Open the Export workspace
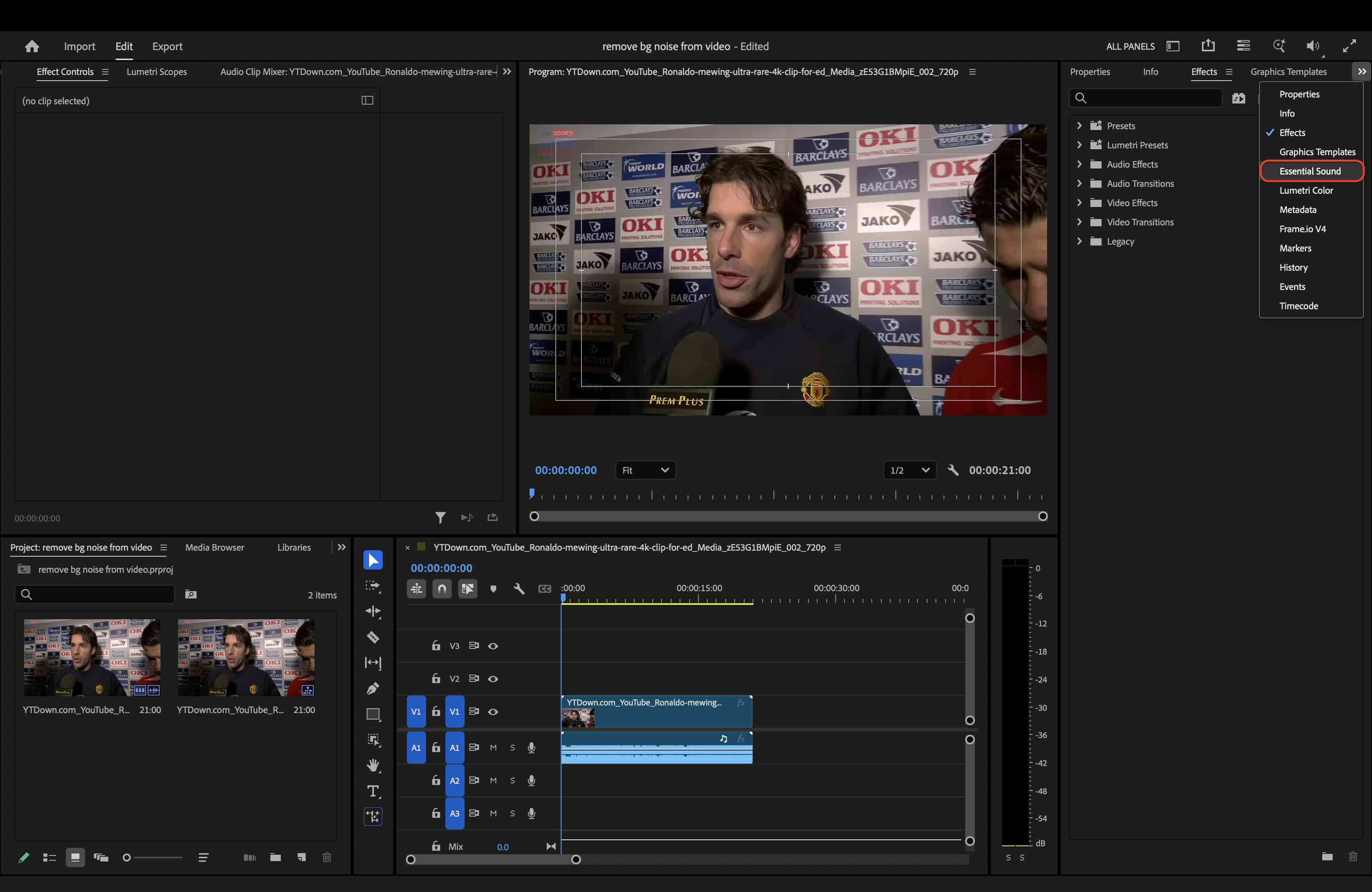 pyautogui.click(x=167, y=46)
